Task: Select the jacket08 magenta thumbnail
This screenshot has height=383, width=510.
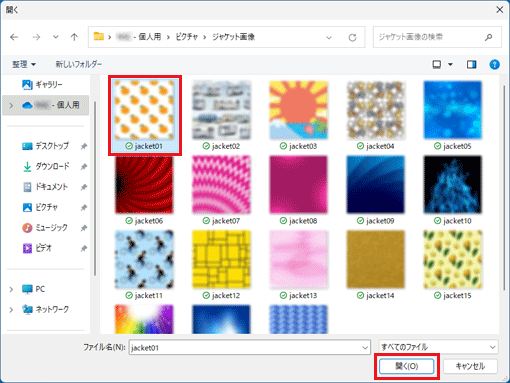Action: (298, 185)
